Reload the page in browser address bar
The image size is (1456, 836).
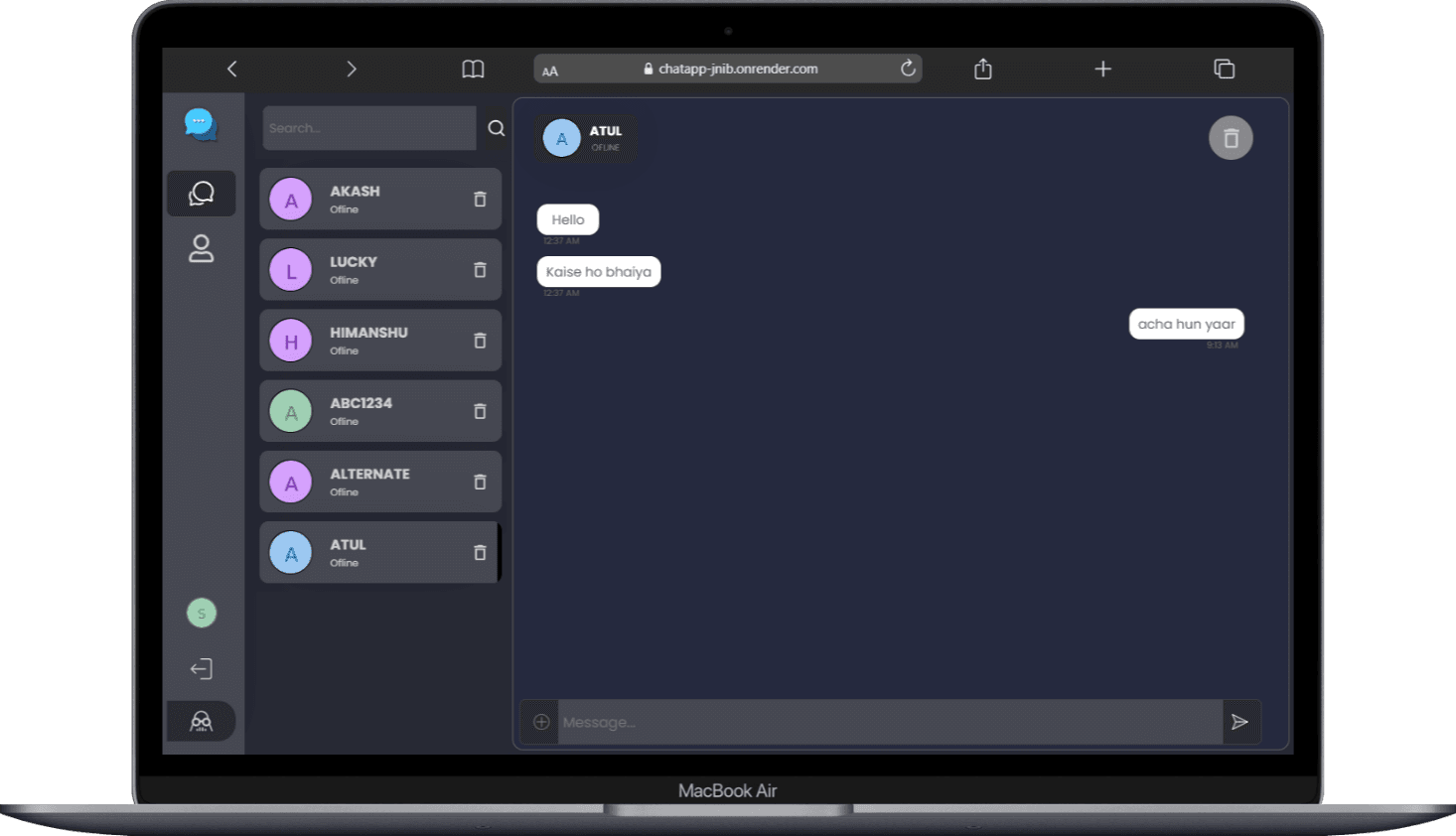908,69
